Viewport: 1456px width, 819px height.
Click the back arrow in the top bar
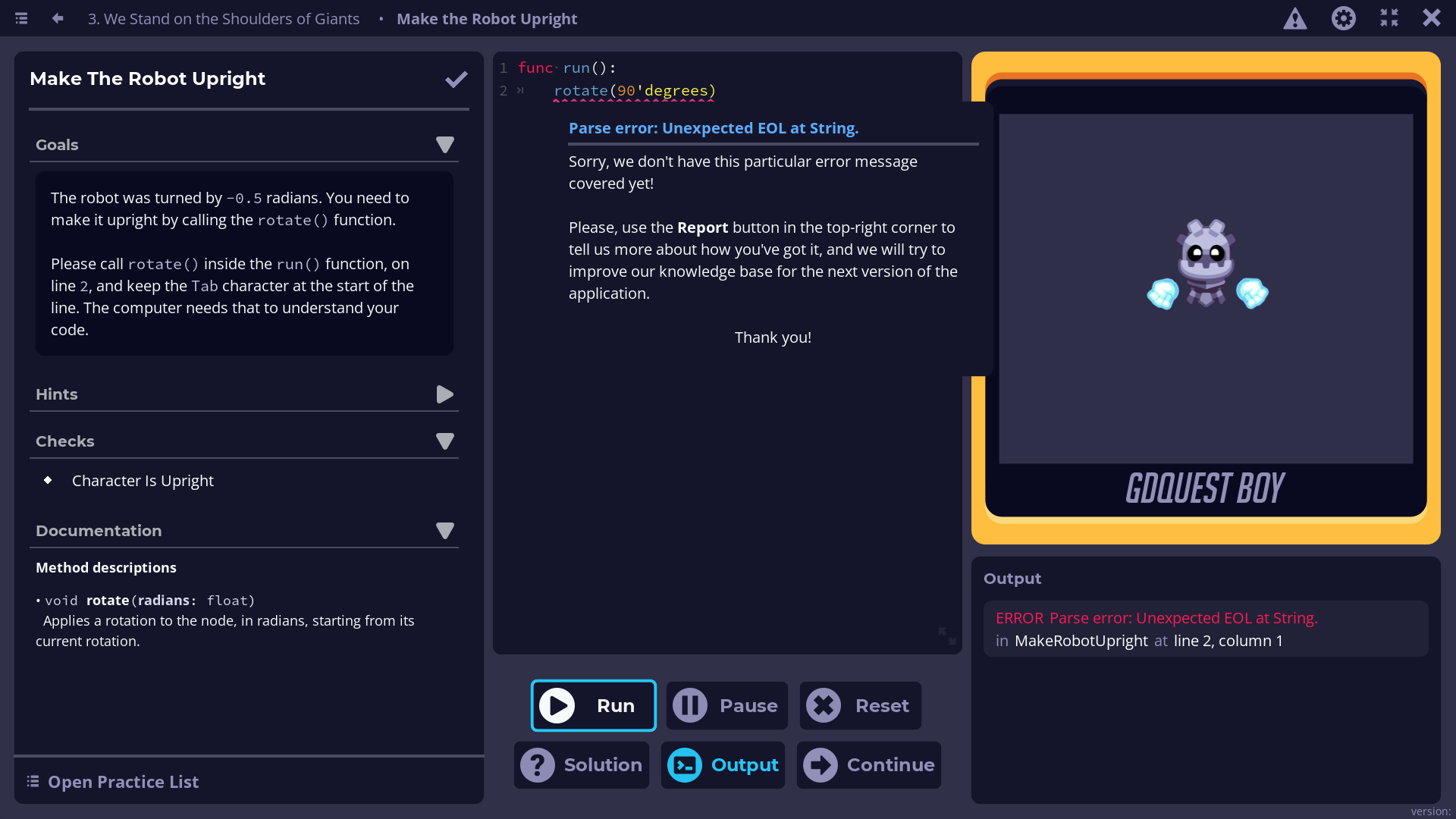coord(58,18)
